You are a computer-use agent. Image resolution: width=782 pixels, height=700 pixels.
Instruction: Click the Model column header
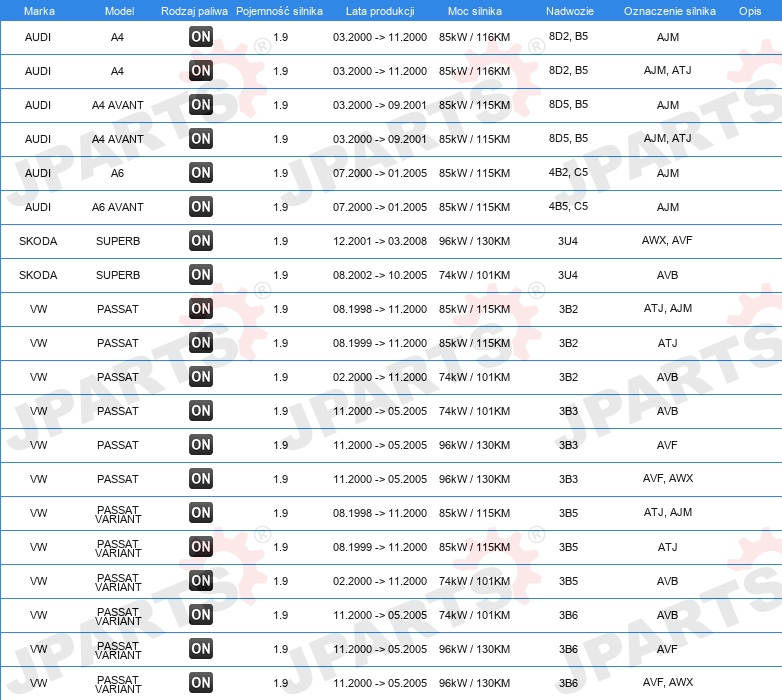pos(119,11)
